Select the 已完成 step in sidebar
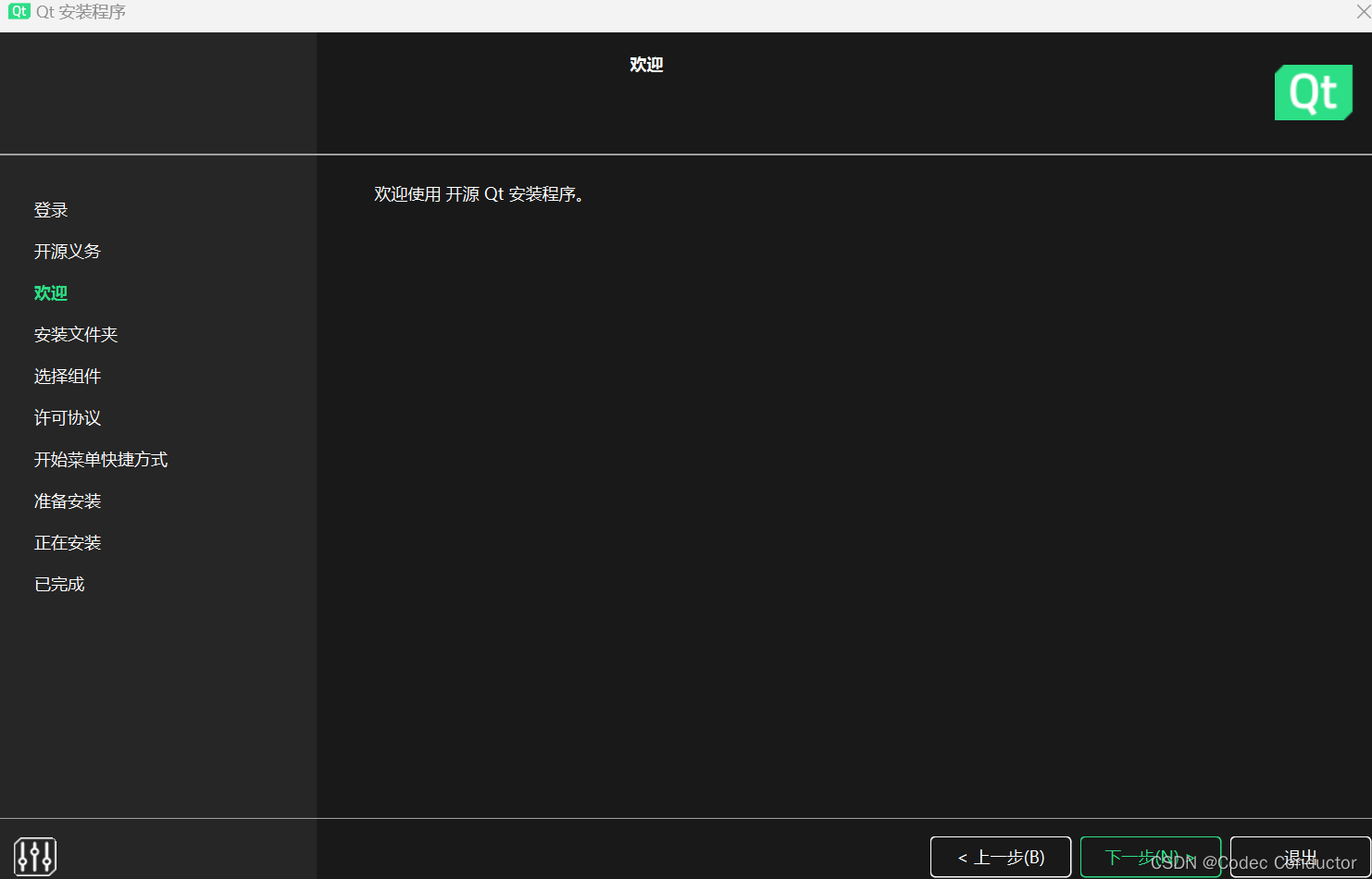Screen dimensions: 1372x879 click(59, 585)
